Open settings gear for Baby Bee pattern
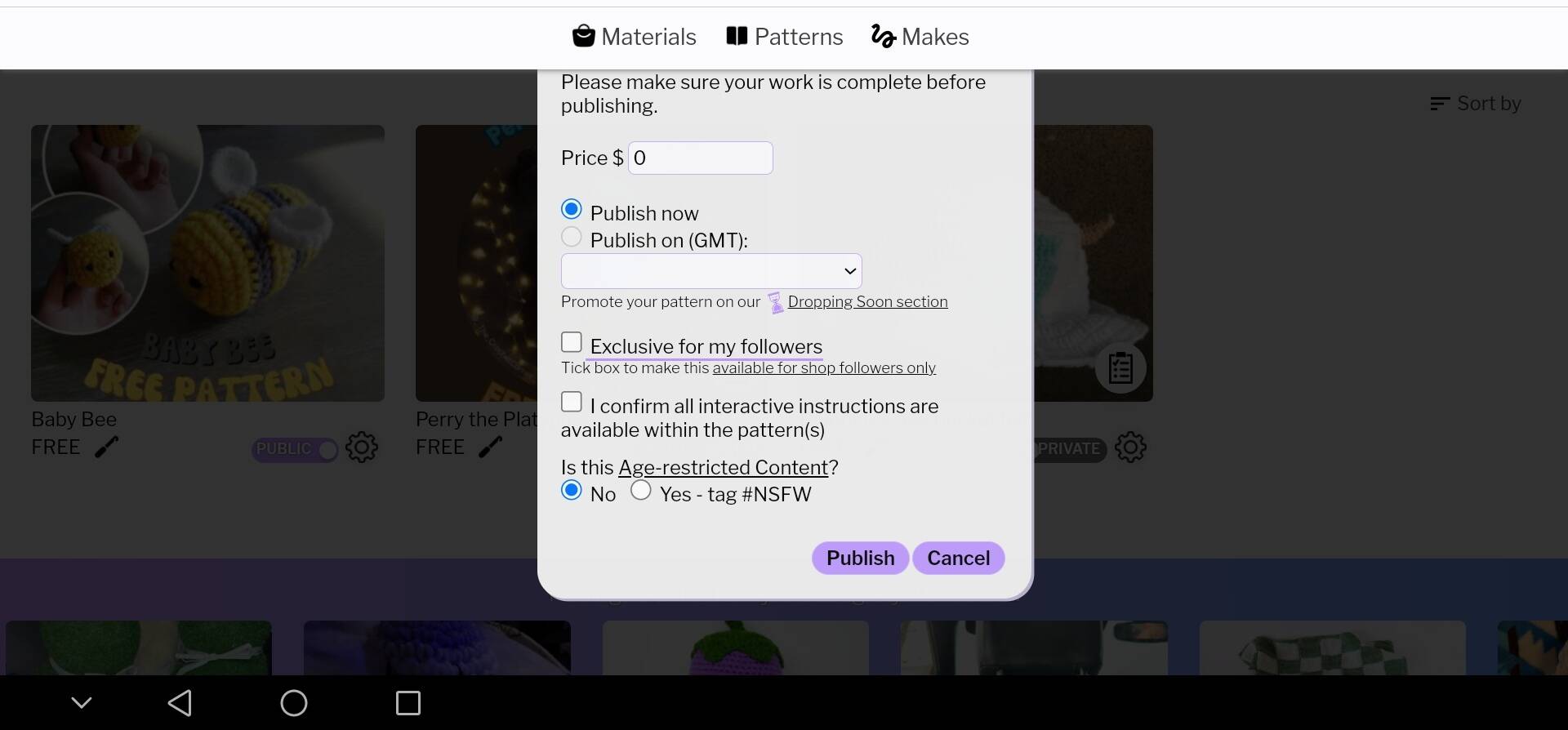Image resolution: width=1568 pixels, height=730 pixels. click(x=362, y=447)
